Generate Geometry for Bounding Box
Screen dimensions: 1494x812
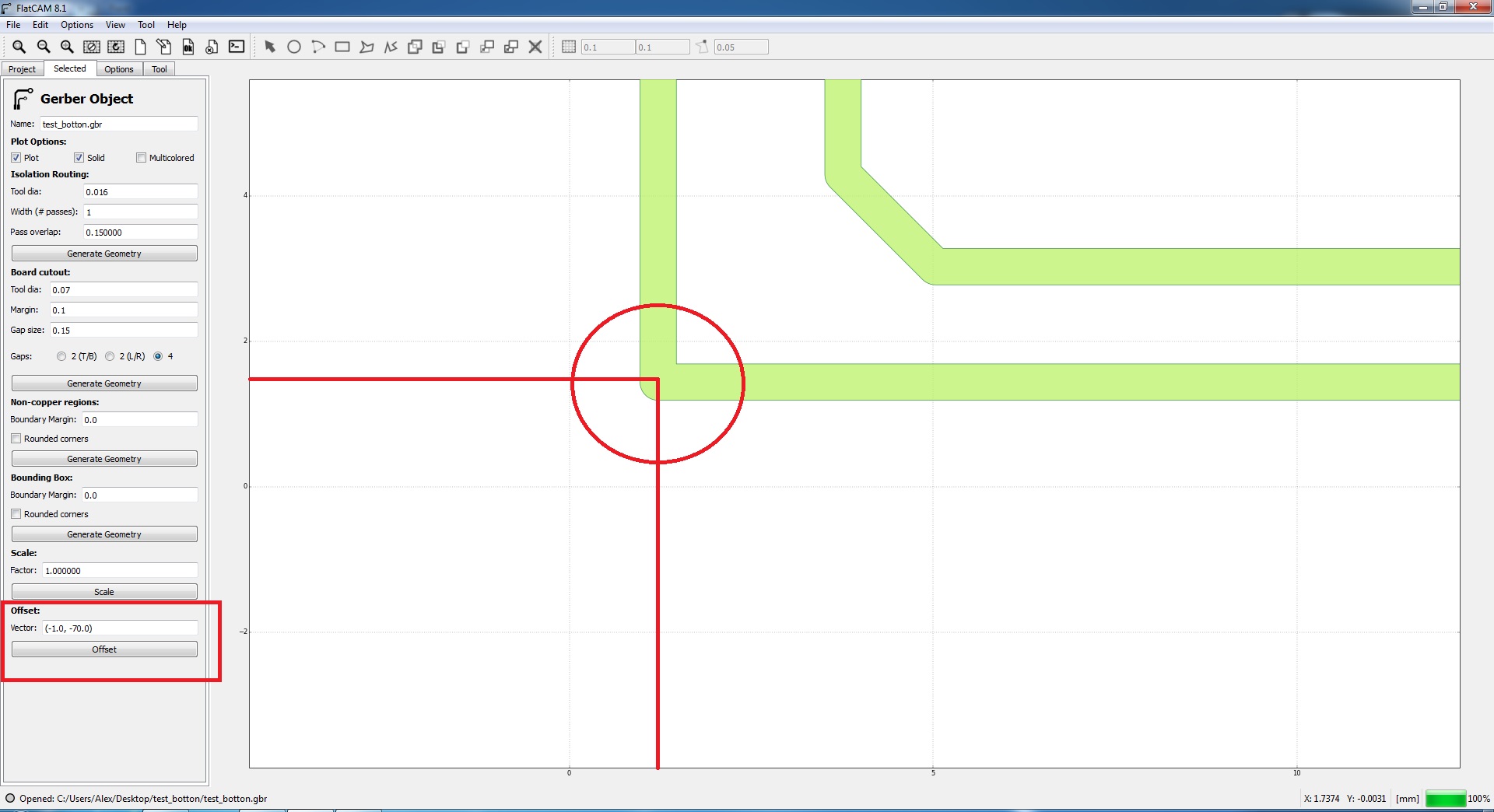[104, 534]
